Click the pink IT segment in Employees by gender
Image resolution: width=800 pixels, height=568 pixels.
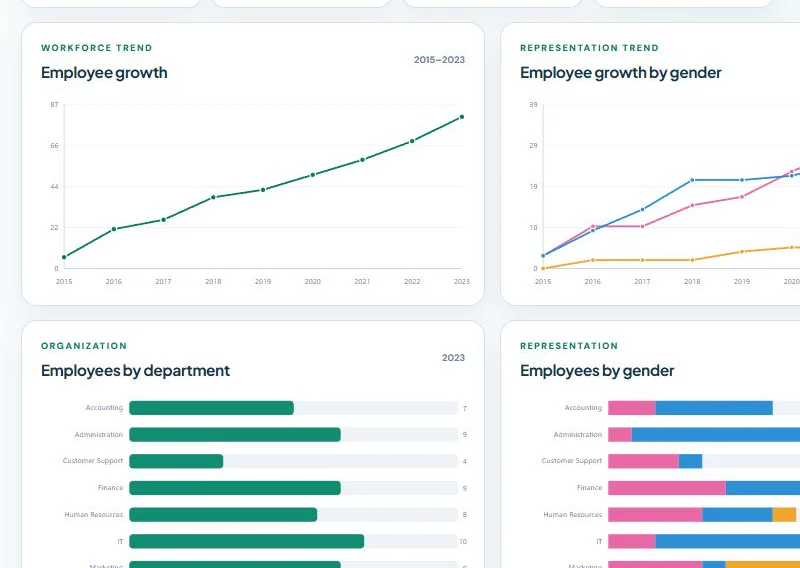click(x=632, y=541)
